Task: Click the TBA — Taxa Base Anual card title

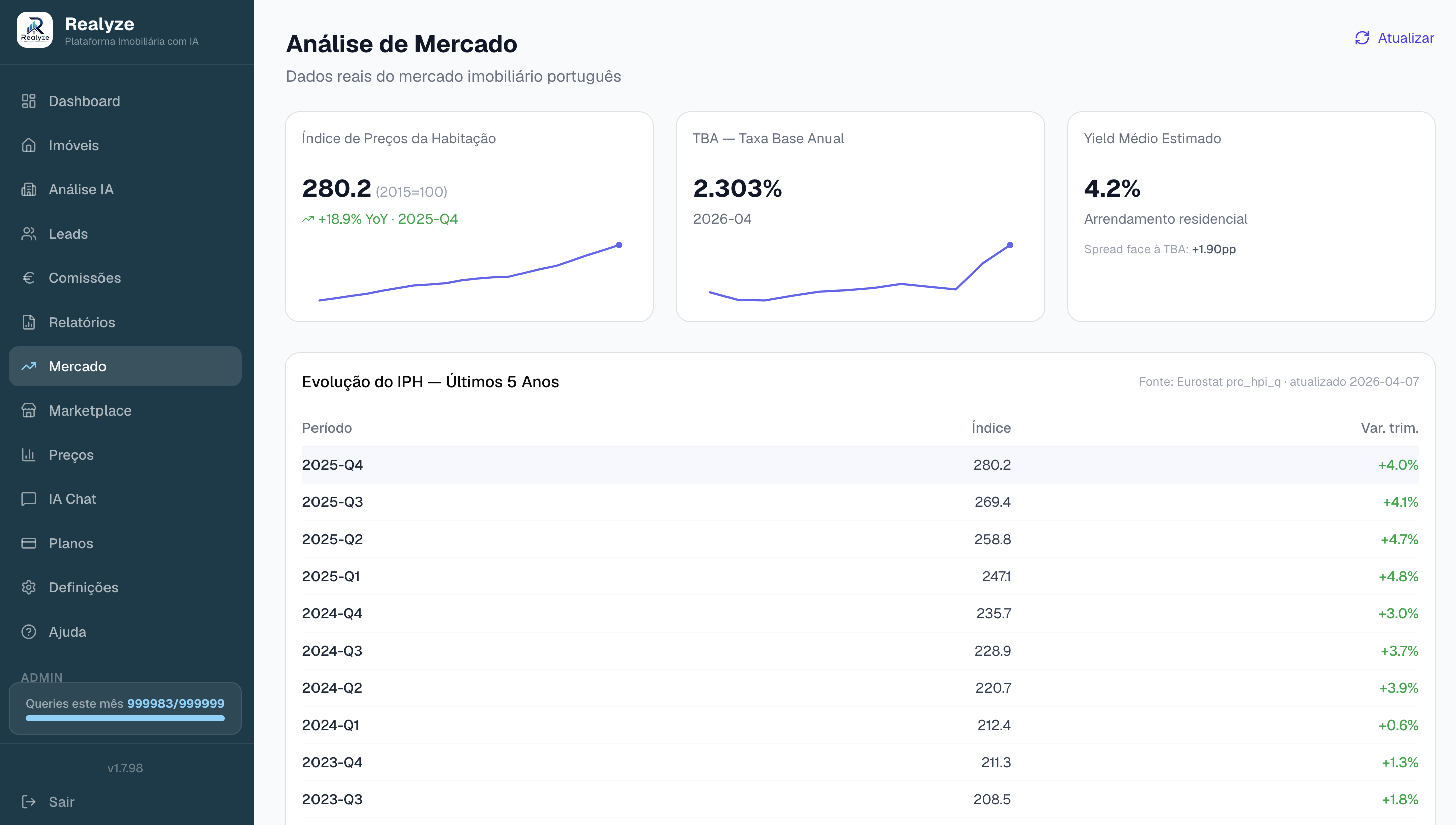Action: click(x=768, y=138)
